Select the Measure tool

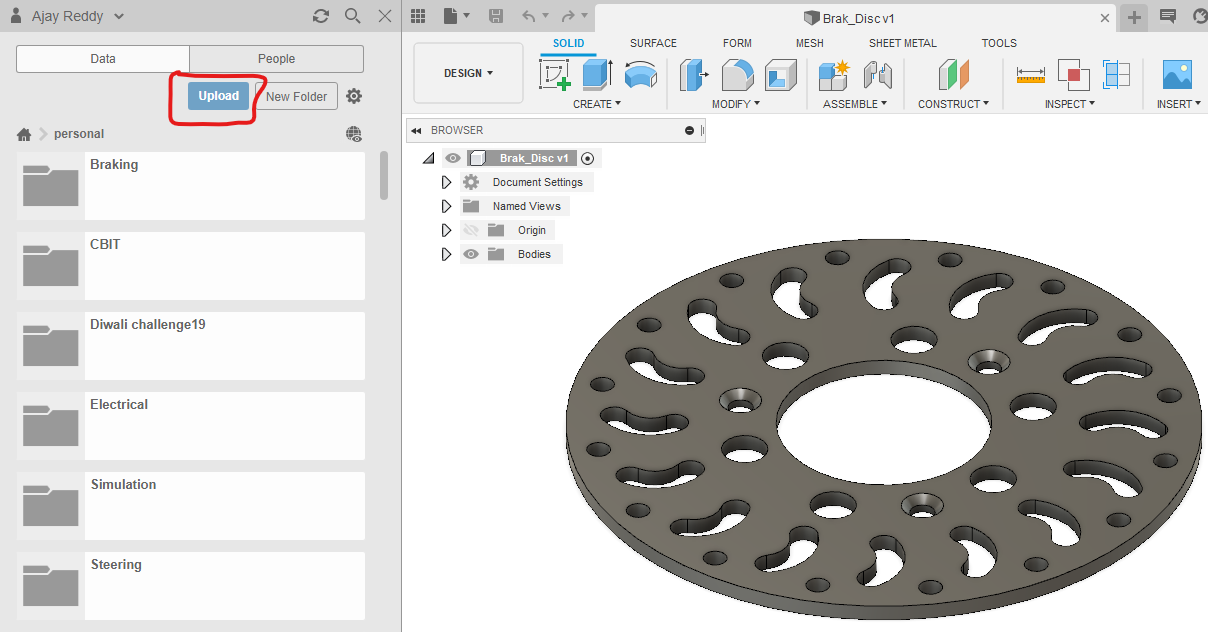point(1030,74)
